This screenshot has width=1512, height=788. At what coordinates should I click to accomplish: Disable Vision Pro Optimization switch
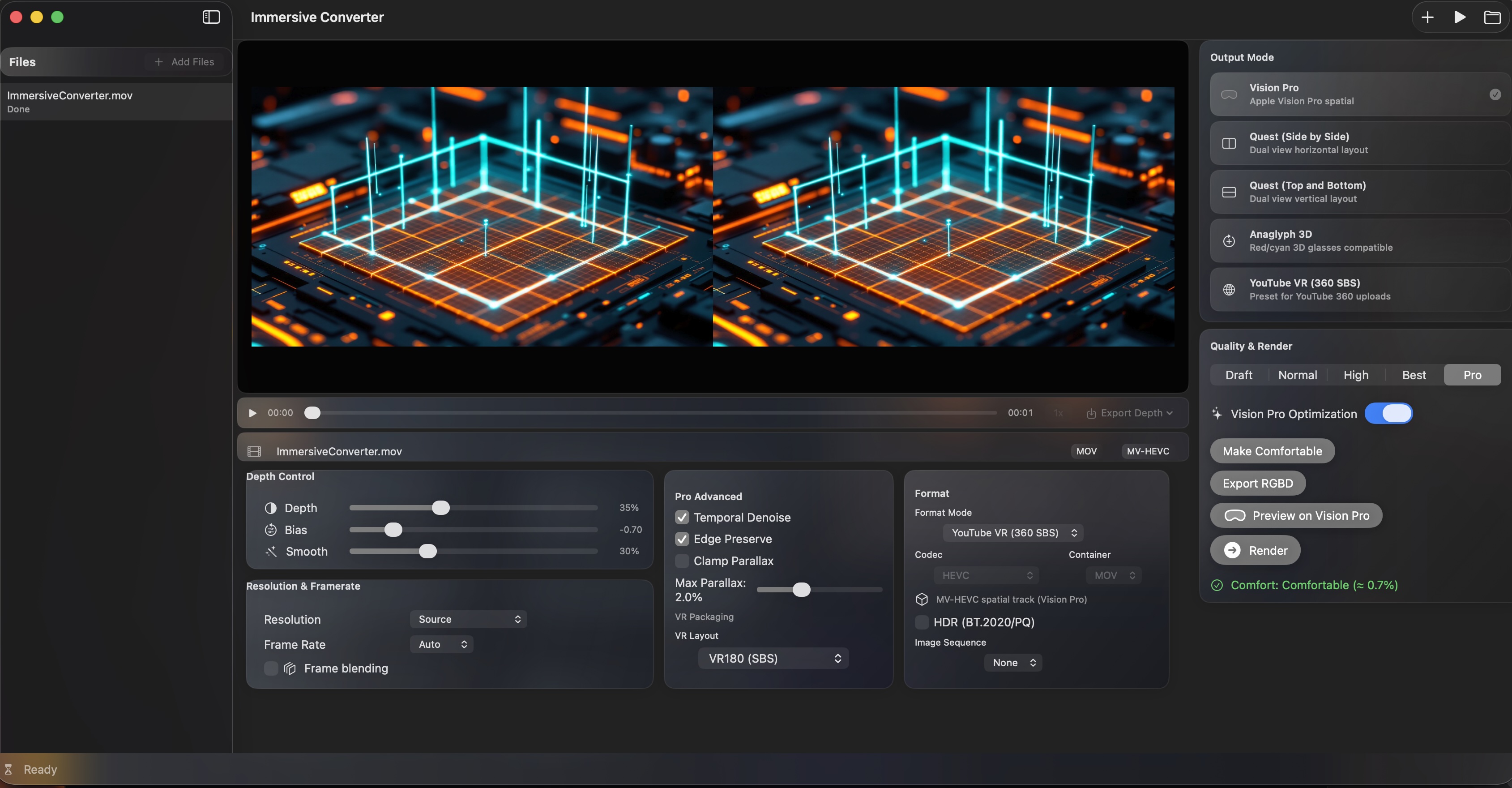point(1388,413)
